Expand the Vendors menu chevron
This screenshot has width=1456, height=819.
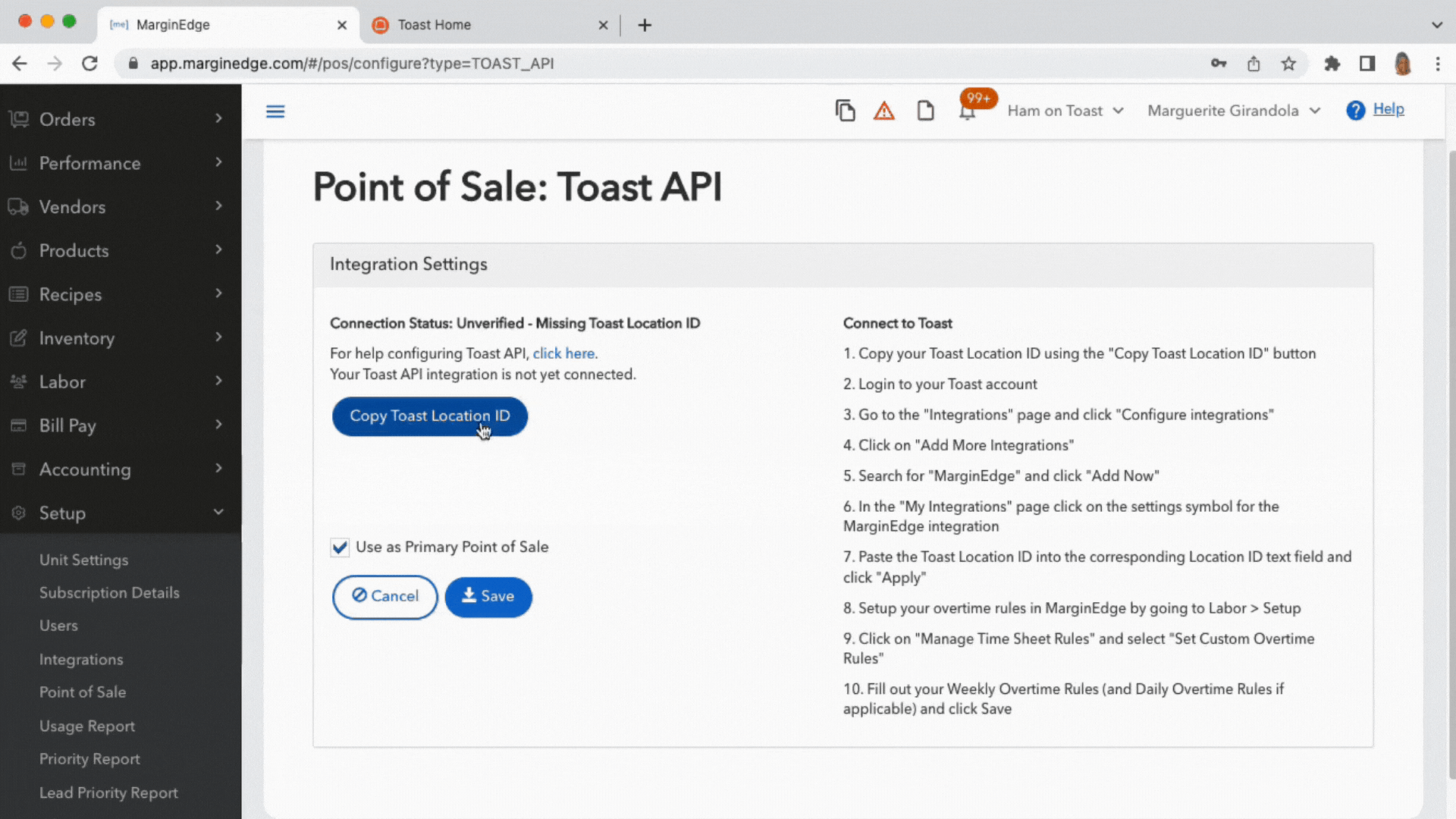tap(218, 206)
